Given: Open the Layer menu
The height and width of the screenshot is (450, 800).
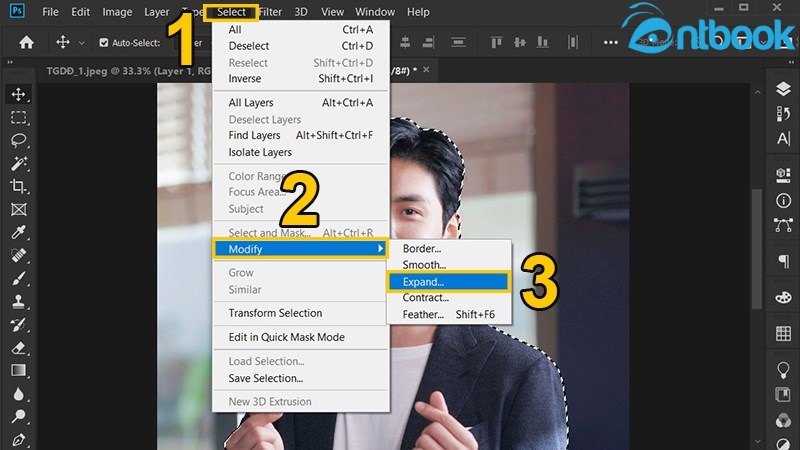Looking at the screenshot, I should (x=157, y=12).
